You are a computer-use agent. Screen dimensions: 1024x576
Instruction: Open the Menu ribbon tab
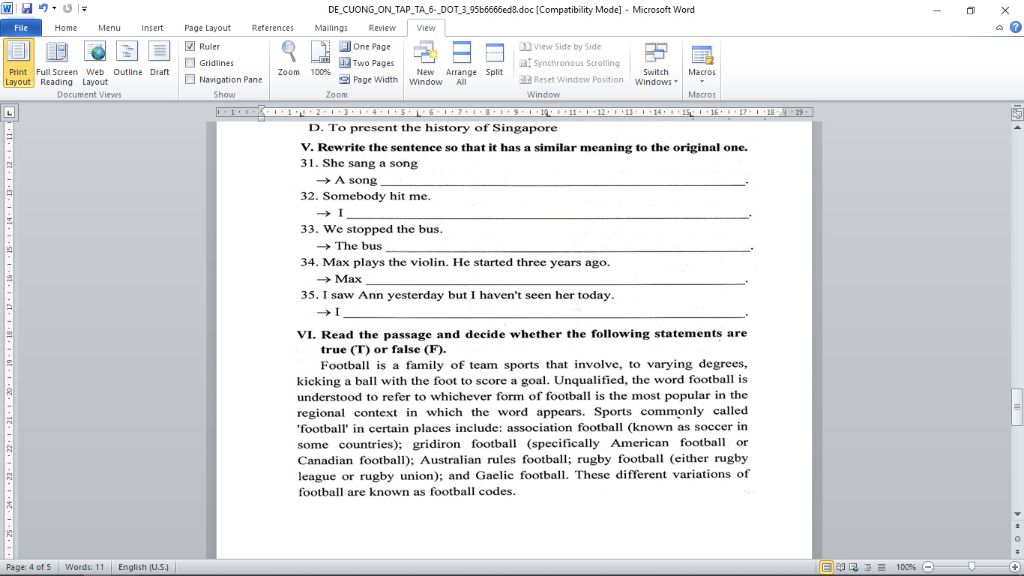tap(109, 28)
